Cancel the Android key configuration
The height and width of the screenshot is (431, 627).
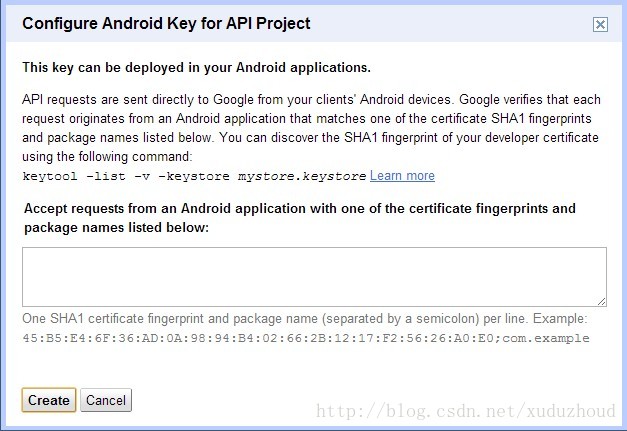(x=106, y=400)
